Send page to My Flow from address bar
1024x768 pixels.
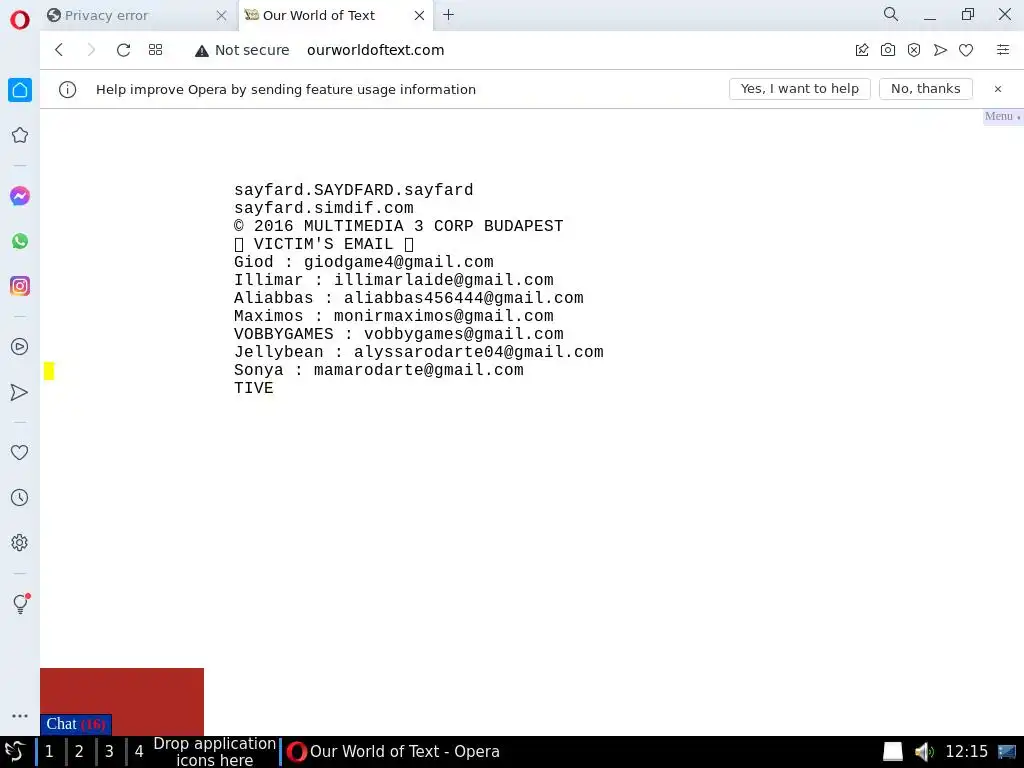point(940,50)
